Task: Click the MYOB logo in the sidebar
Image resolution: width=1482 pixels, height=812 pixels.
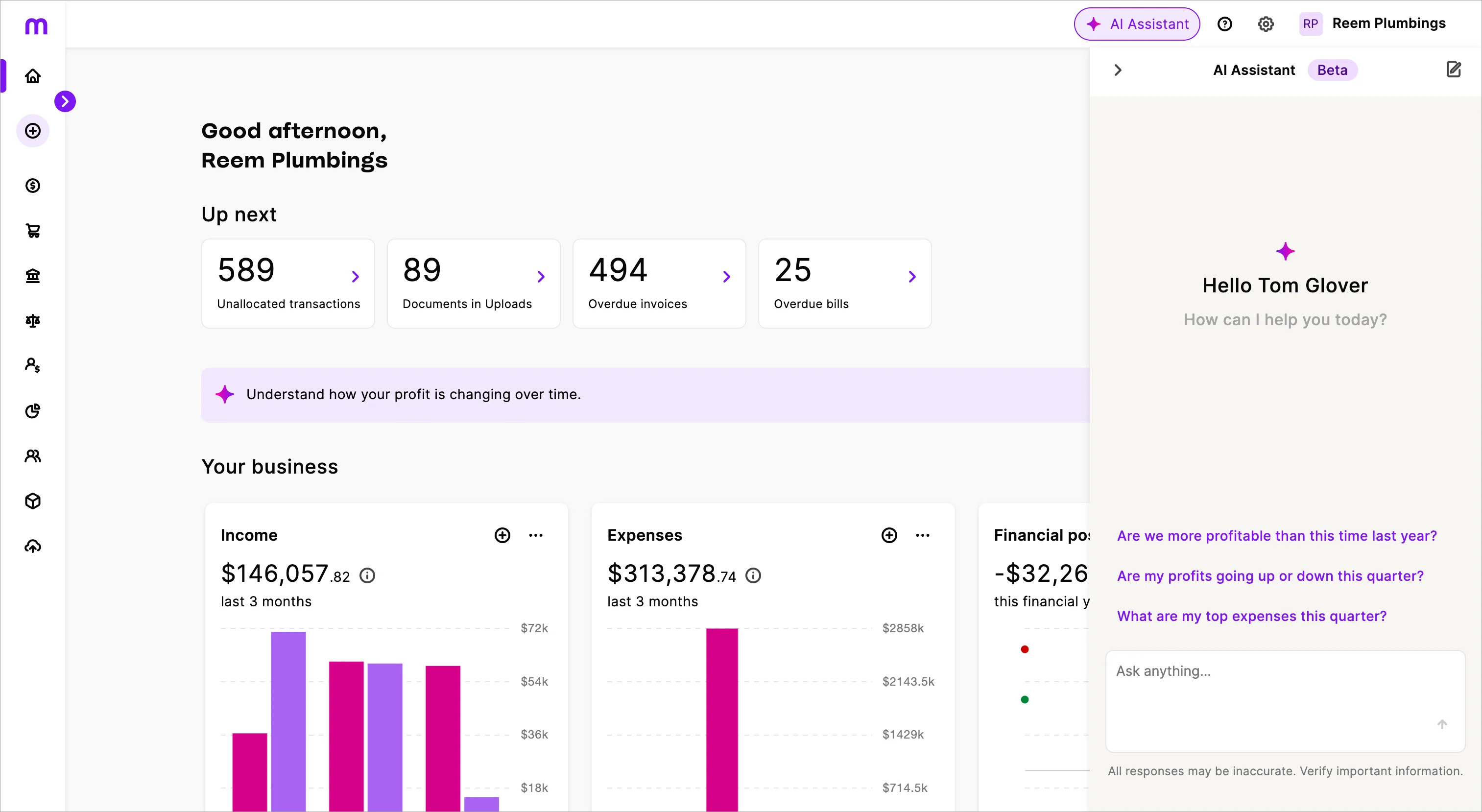Action: 36,26
